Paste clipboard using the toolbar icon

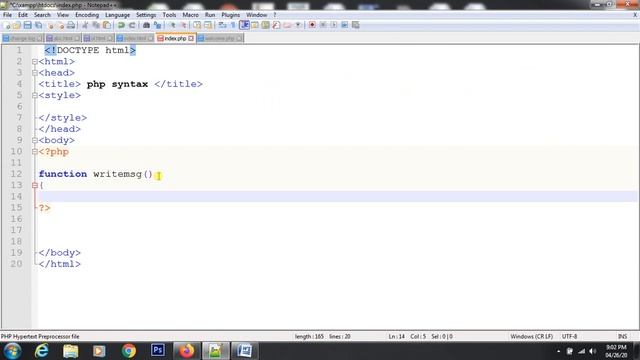[x=107, y=25]
